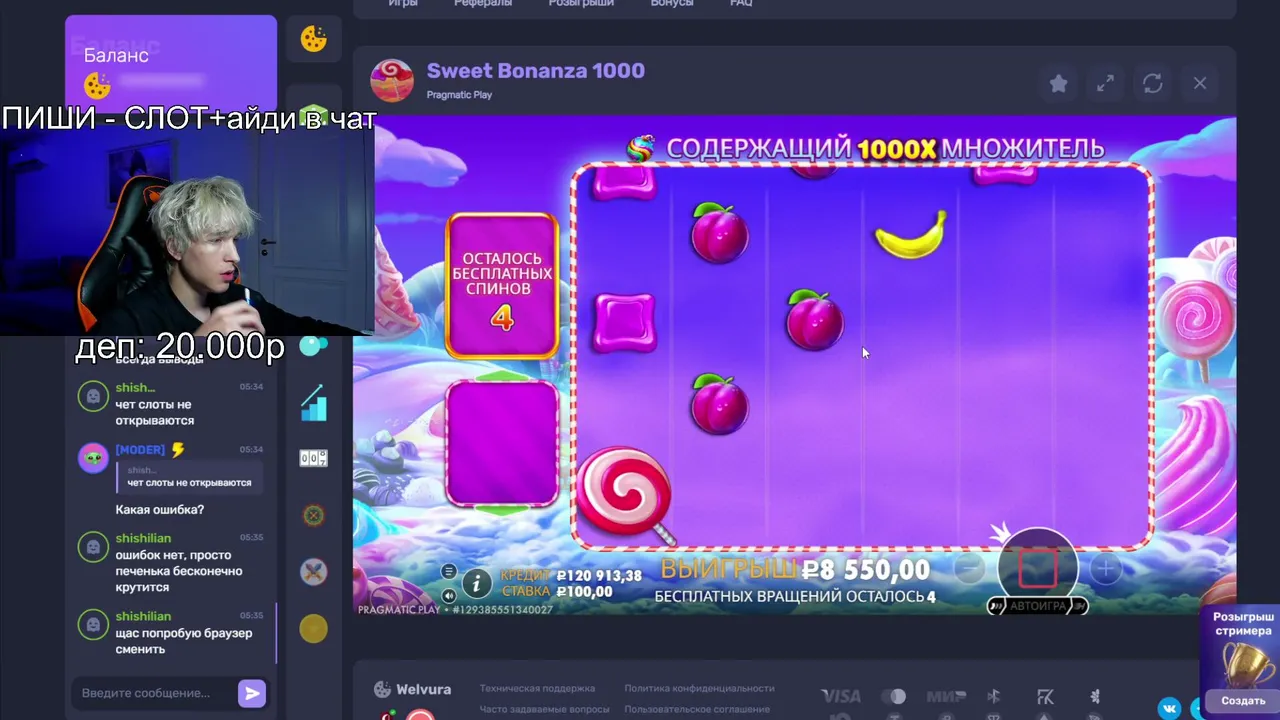Viewport: 1280px width, 720px height.
Task: Click the Pragmatic Play provider label
Action: tap(459, 95)
